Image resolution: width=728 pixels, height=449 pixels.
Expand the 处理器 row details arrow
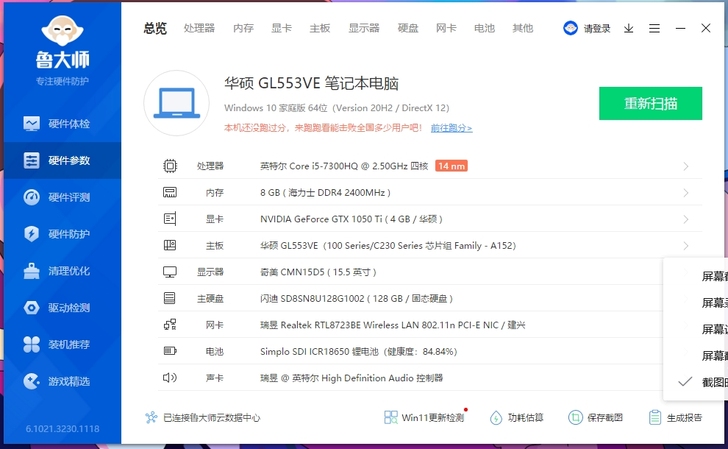[x=686, y=166]
